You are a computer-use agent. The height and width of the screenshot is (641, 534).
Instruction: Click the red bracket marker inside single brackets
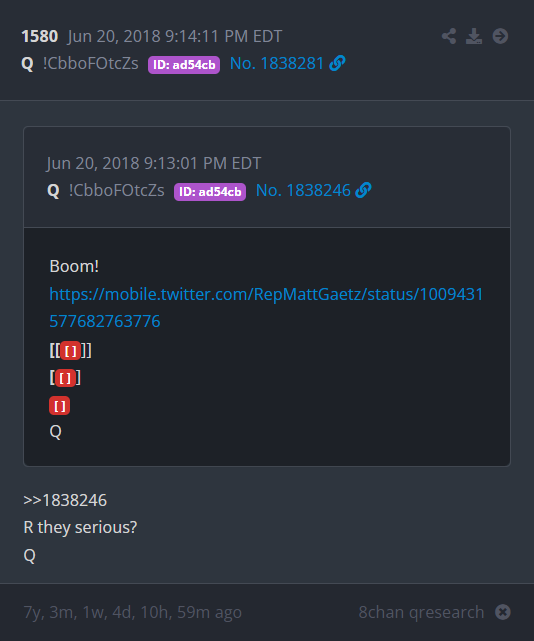pyautogui.click(x=65, y=378)
